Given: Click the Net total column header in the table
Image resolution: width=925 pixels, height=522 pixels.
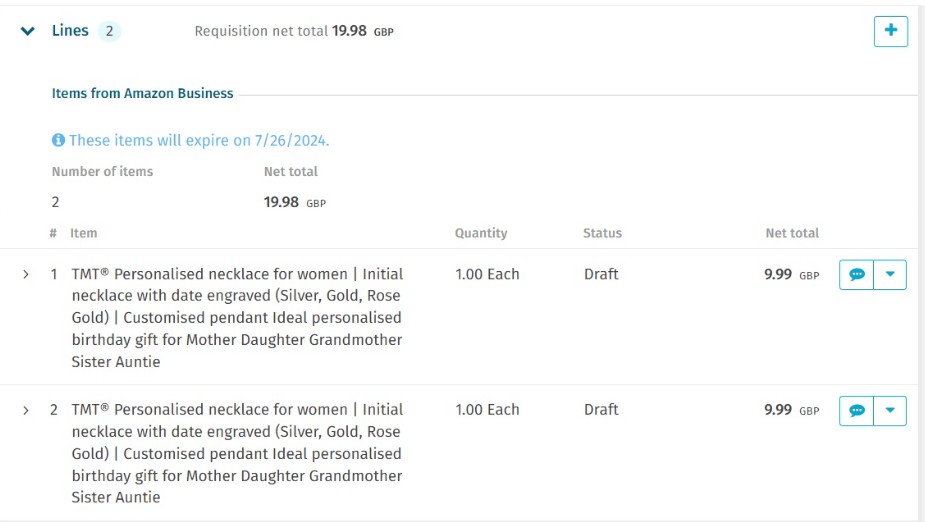Looking at the screenshot, I should click(x=792, y=233).
